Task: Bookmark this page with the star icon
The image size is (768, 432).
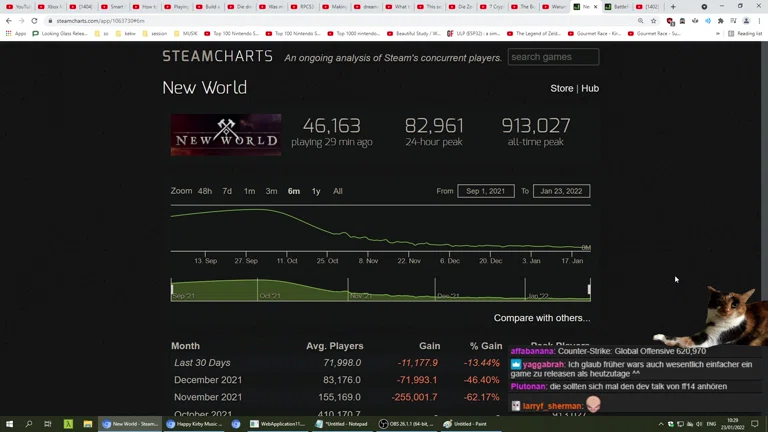Action: (654, 20)
